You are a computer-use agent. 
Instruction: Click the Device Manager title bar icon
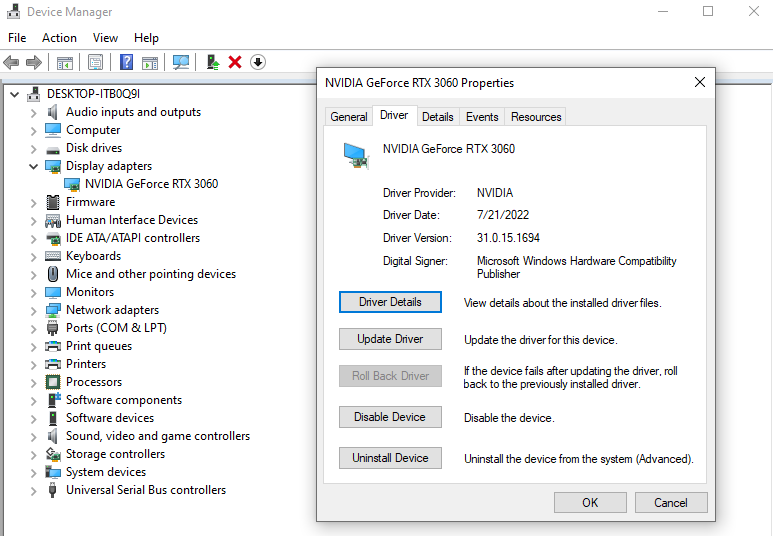pos(13,11)
